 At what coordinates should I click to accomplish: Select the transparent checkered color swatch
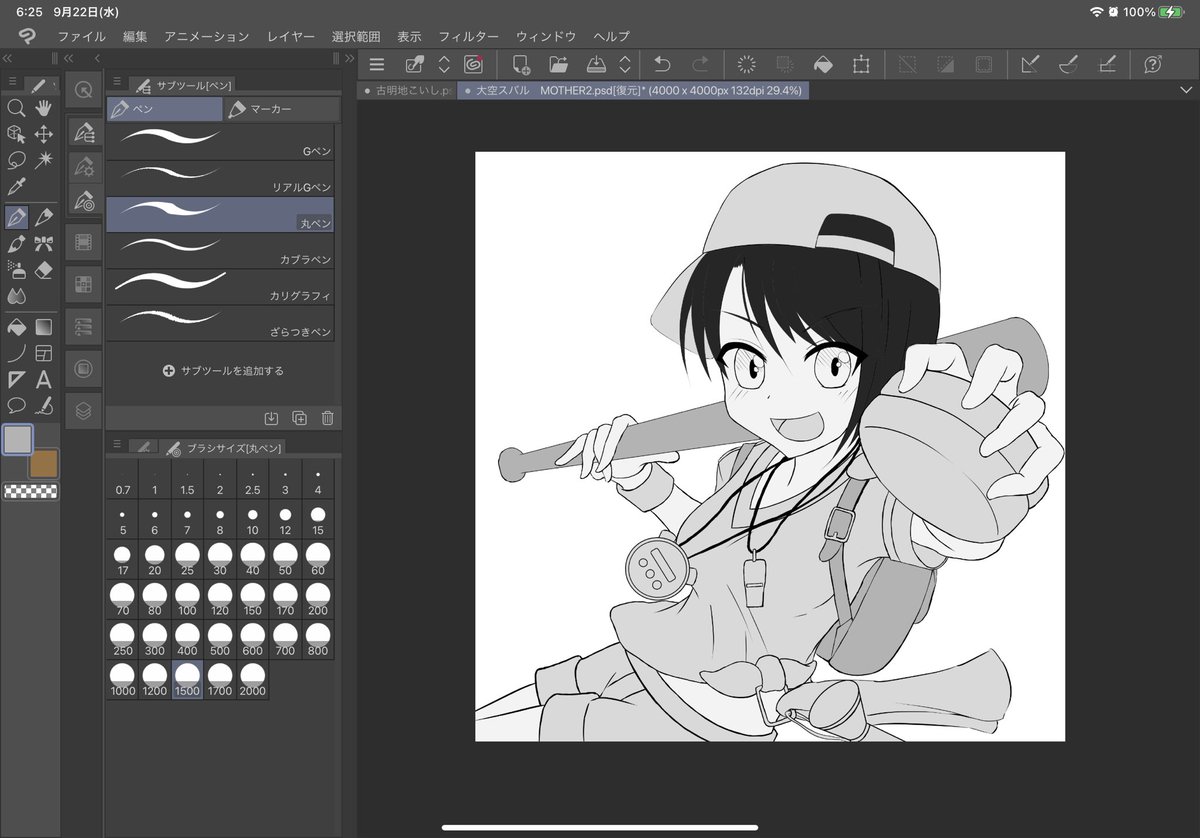click(31, 491)
